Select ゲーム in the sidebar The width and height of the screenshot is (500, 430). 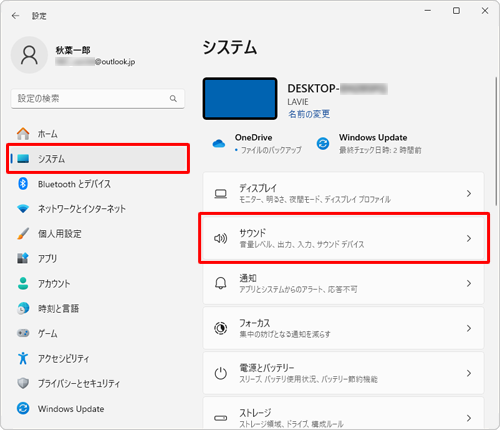pyautogui.click(x=98, y=333)
